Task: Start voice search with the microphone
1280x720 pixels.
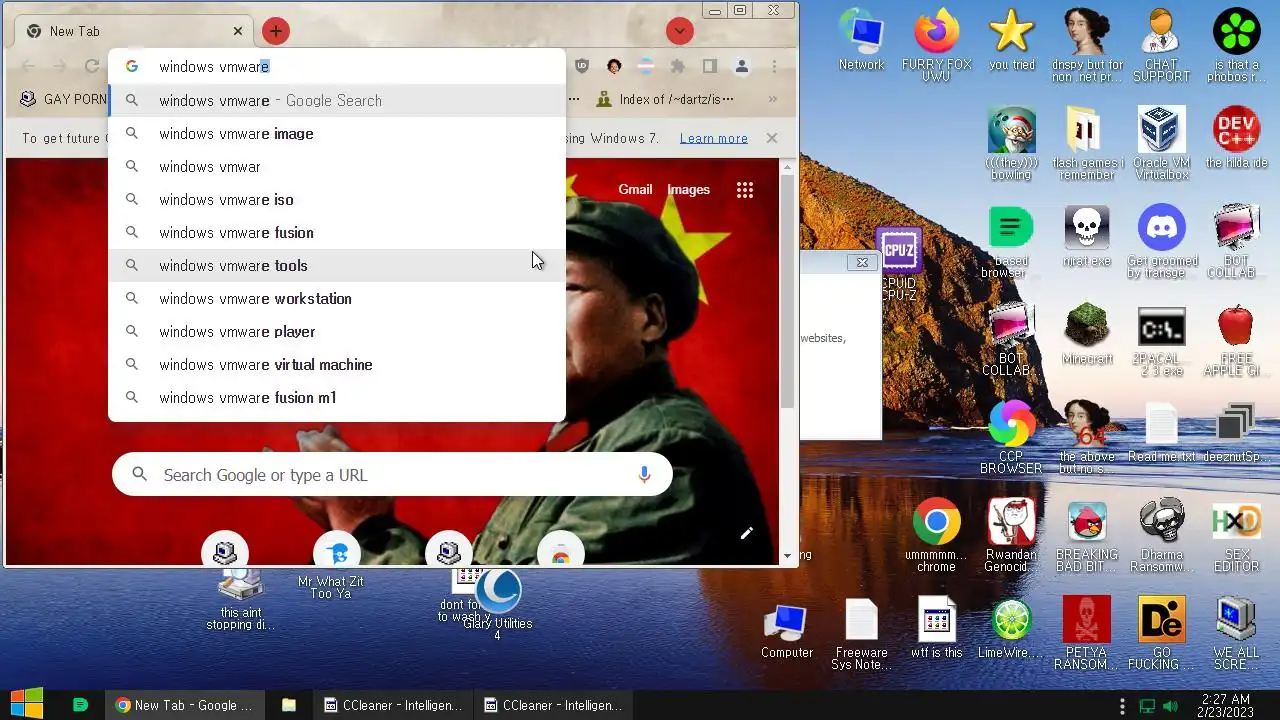Action: [x=644, y=475]
